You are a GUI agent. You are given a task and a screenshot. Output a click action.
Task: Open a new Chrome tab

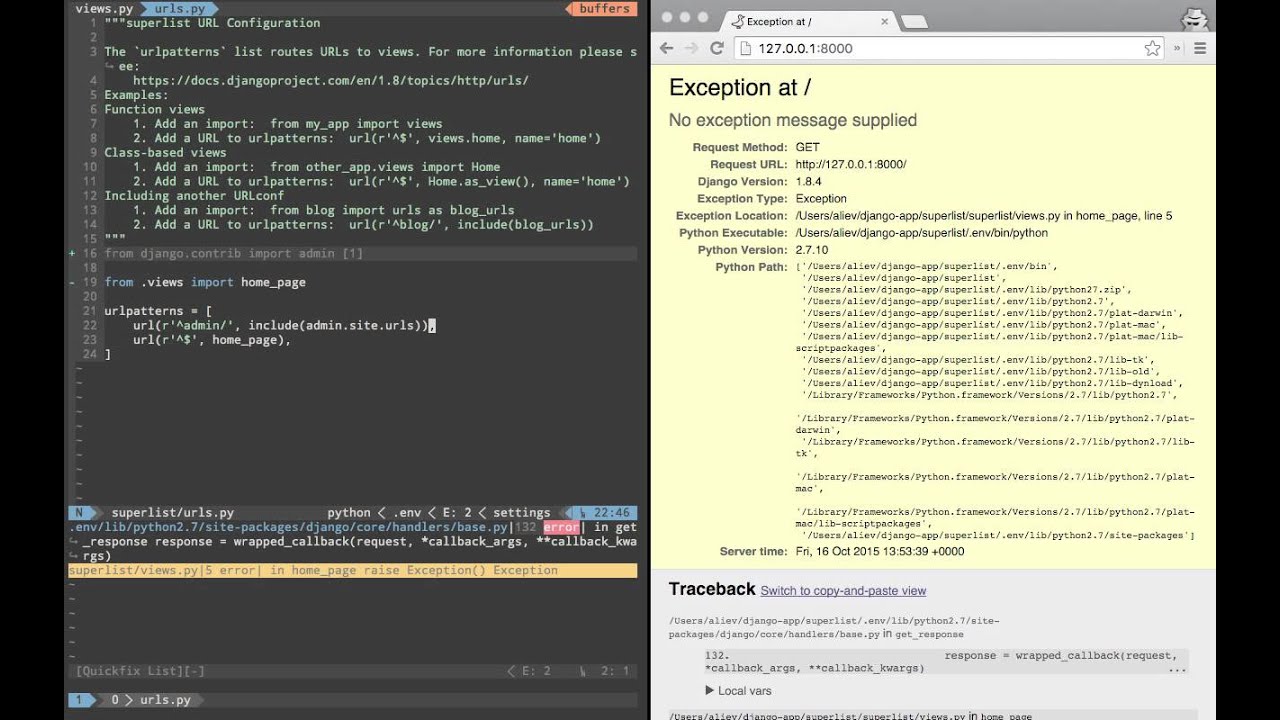coord(913,21)
